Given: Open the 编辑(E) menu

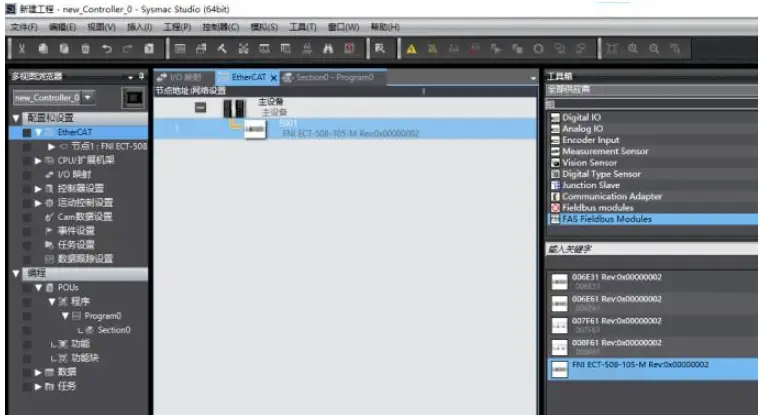Looking at the screenshot, I should click(62, 27).
